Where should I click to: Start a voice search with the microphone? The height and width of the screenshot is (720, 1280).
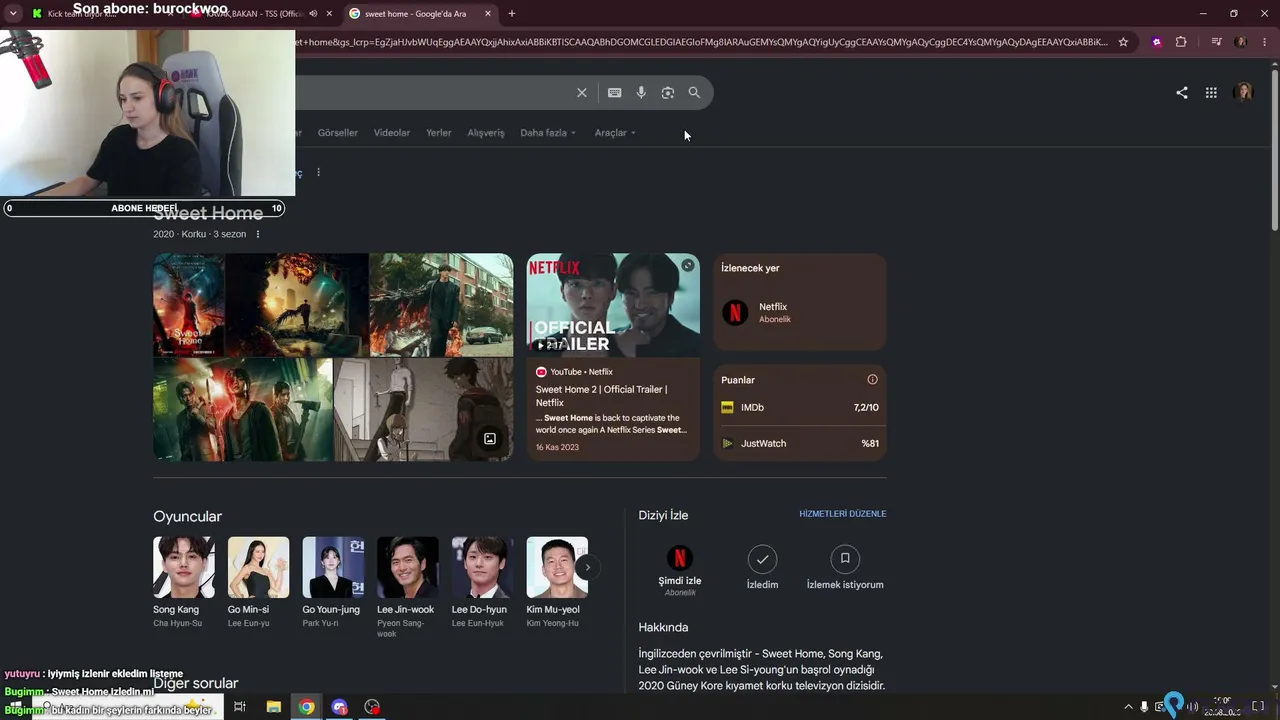pyautogui.click(x=641, y=93)
